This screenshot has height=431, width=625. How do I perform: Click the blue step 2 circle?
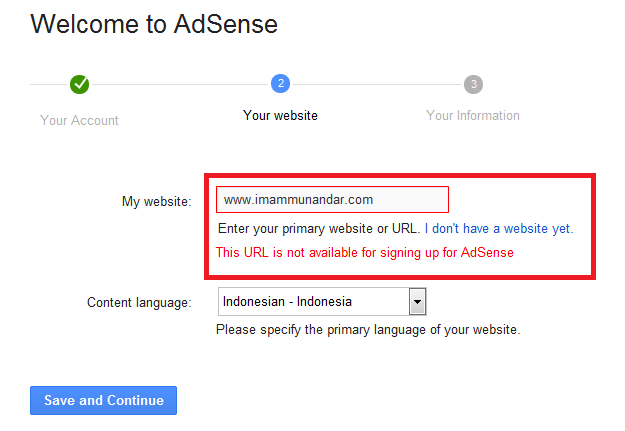point(280,84)
